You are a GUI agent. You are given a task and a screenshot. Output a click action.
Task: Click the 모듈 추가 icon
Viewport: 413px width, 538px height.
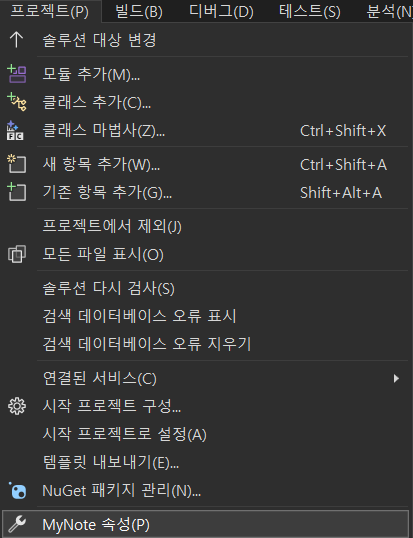click(16, 74)
